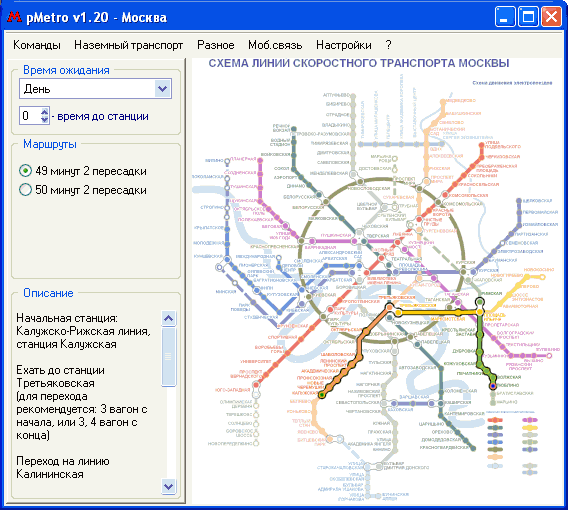Click the Щёлковская terminal station dot
The width and height of the screenshot is (568, 510).
(518, 201)
